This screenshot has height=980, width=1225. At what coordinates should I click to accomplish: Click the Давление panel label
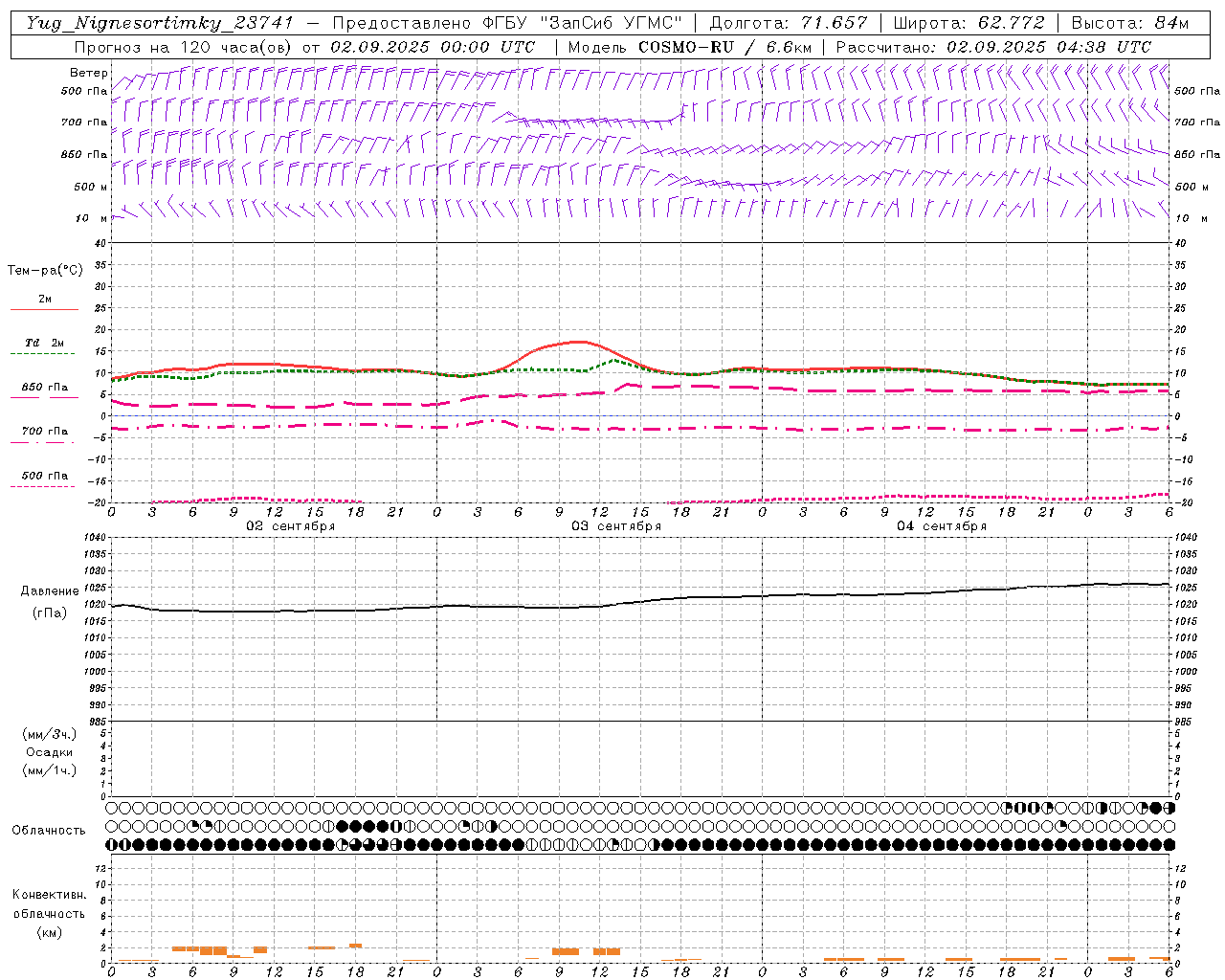[50, 591]
